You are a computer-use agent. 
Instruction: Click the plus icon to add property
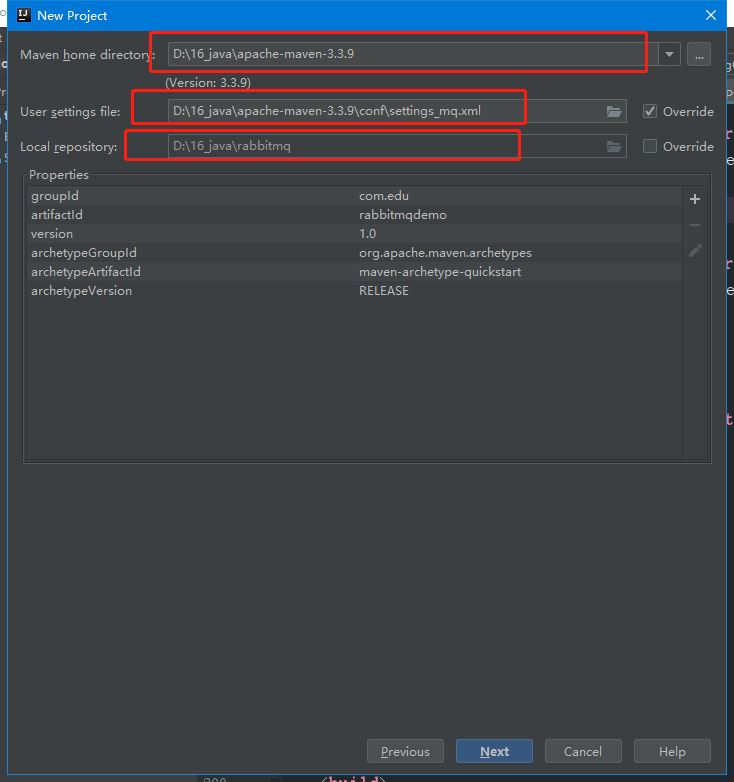695,199
